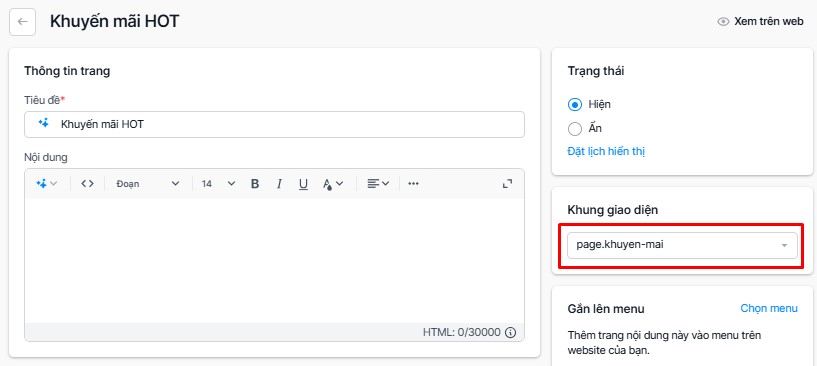Click the AI sparkle icon in title field
This screenshot has width=817, height=366.
click(43, 124)
